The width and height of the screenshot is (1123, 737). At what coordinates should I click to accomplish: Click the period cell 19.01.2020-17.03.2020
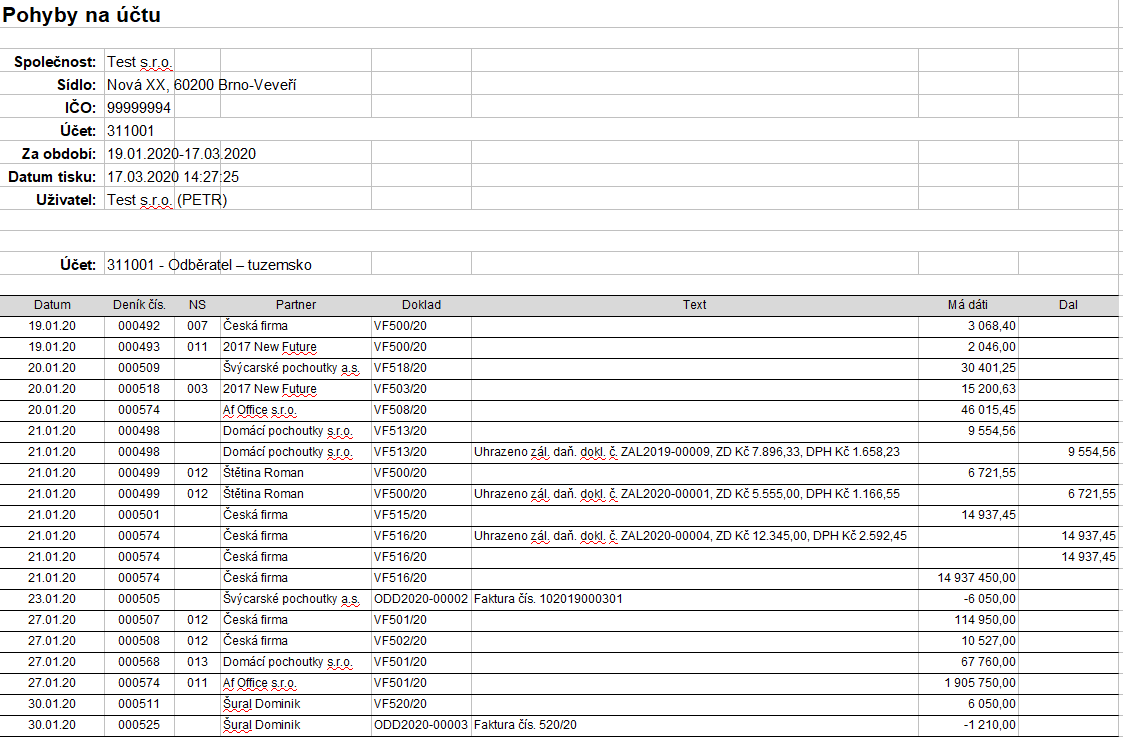(x=182, y=154)
